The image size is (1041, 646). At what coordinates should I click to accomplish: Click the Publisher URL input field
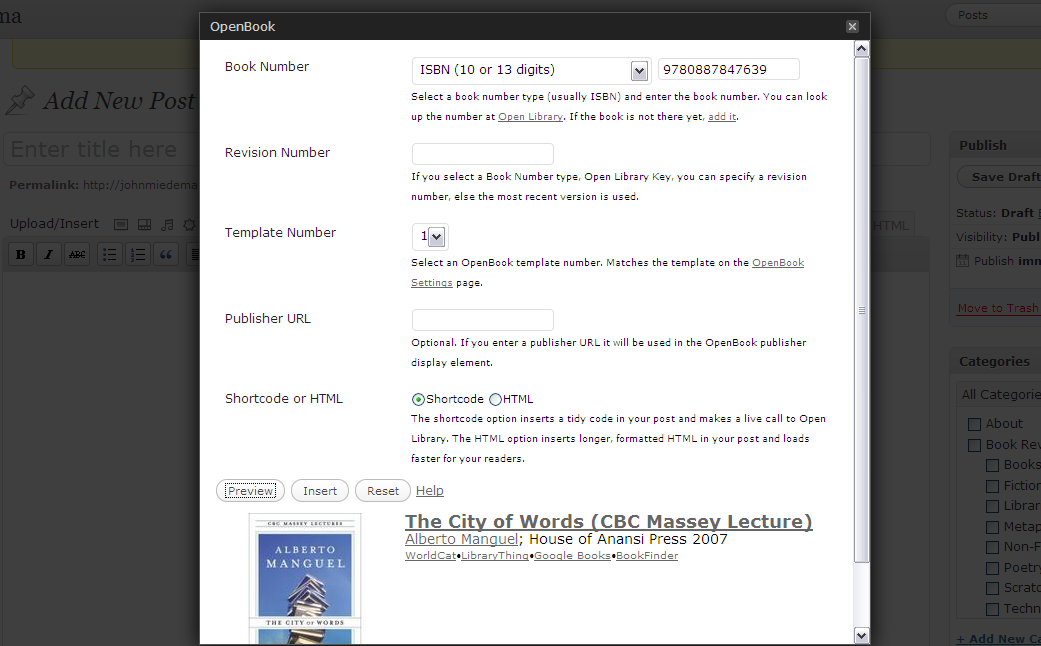coord(483,320)
